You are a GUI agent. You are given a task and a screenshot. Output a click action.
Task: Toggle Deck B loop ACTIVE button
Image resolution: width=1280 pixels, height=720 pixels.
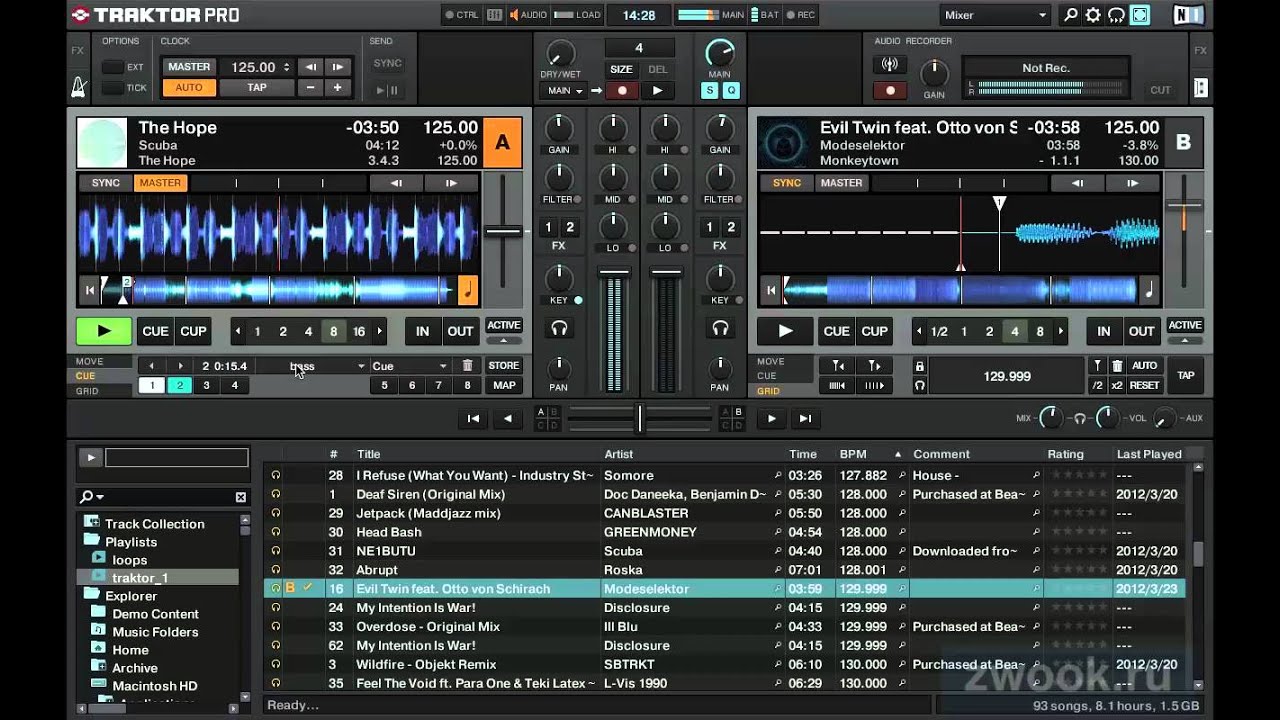(x=1185, y=325)
